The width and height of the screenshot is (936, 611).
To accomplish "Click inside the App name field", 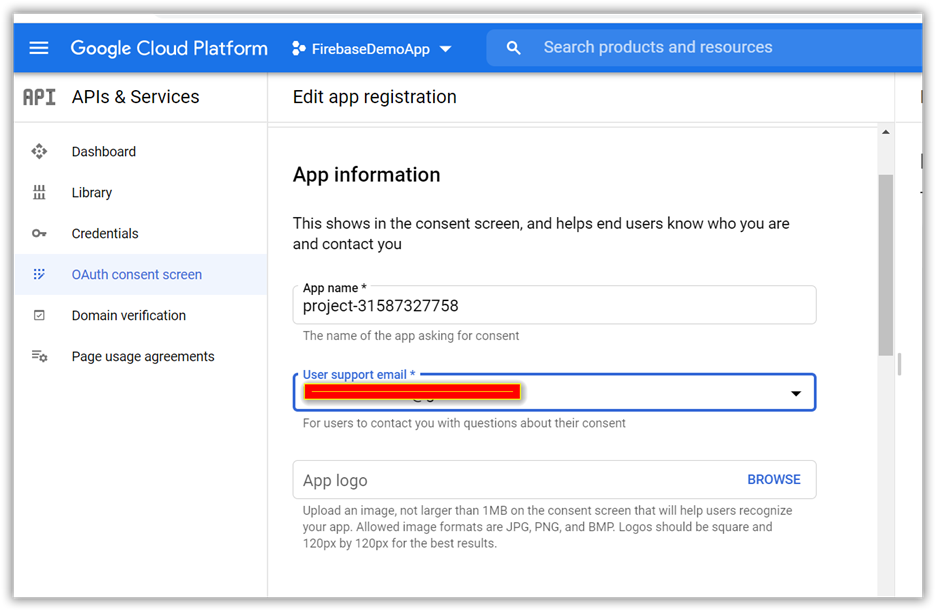I will point(550,304).
